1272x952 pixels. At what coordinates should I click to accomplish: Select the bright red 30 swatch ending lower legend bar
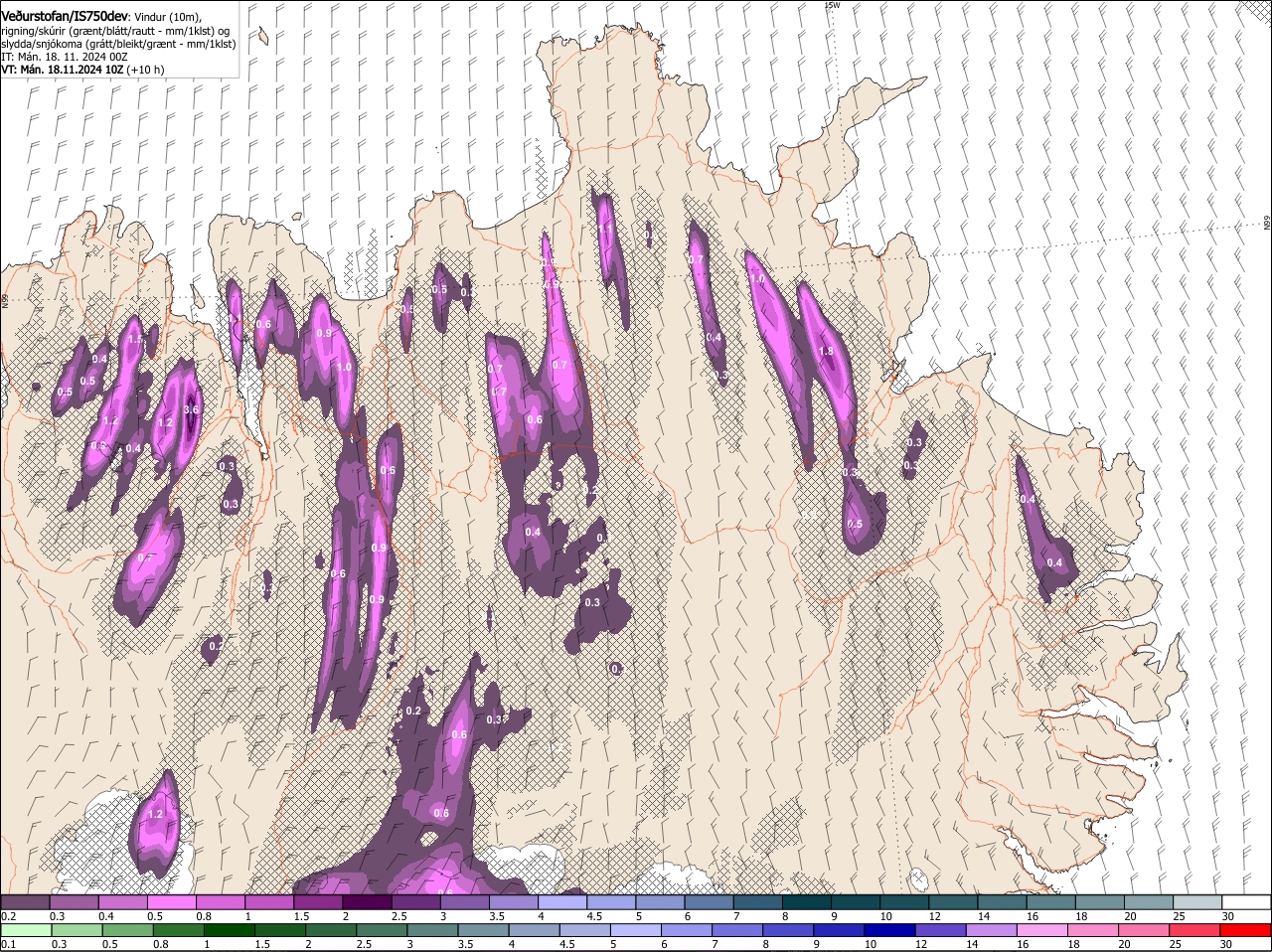pos(1246,930)
